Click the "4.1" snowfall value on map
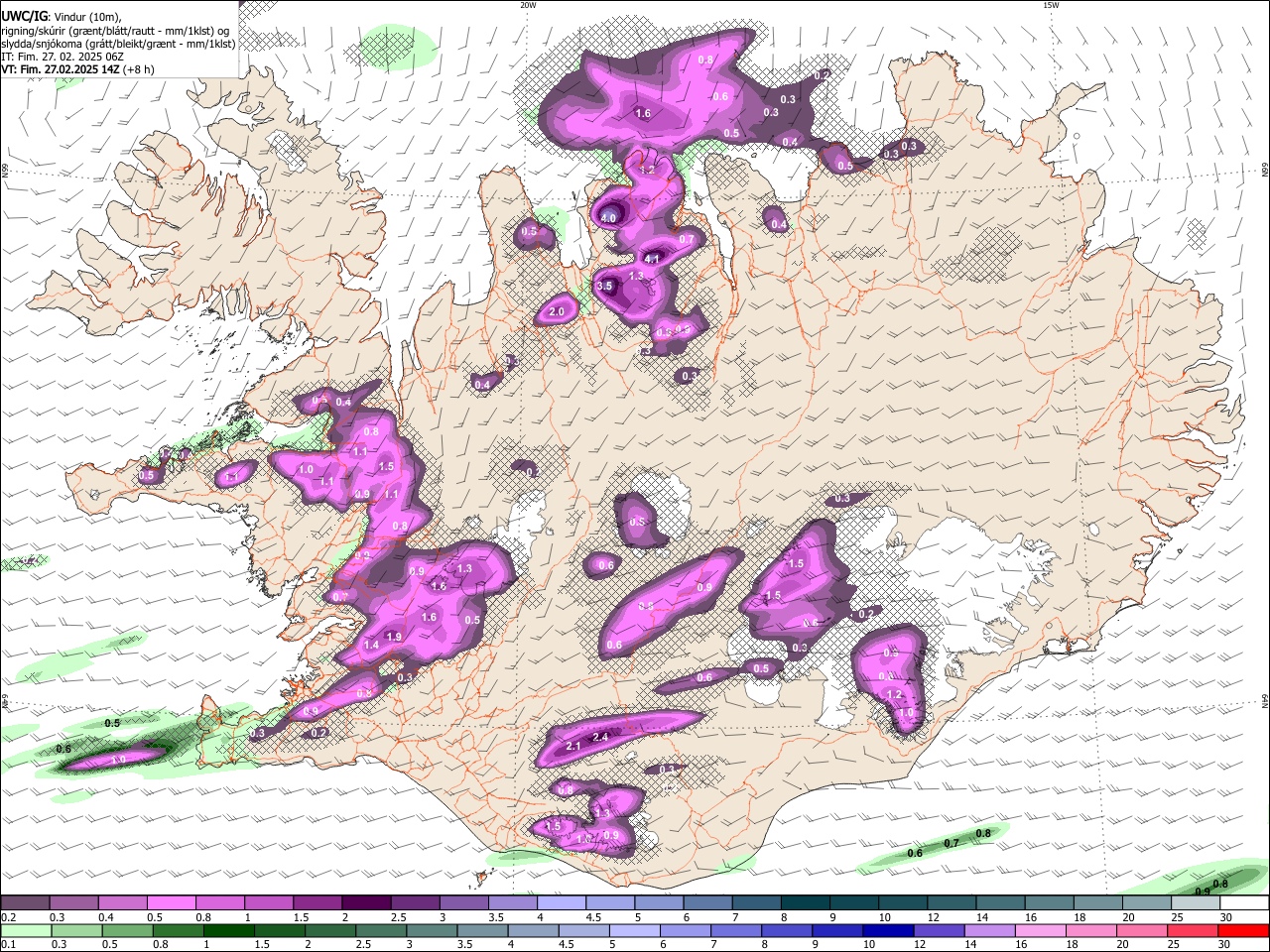The height and width of the screenshot is (952, 1270). pyautogui.click(x=652, y=259)
